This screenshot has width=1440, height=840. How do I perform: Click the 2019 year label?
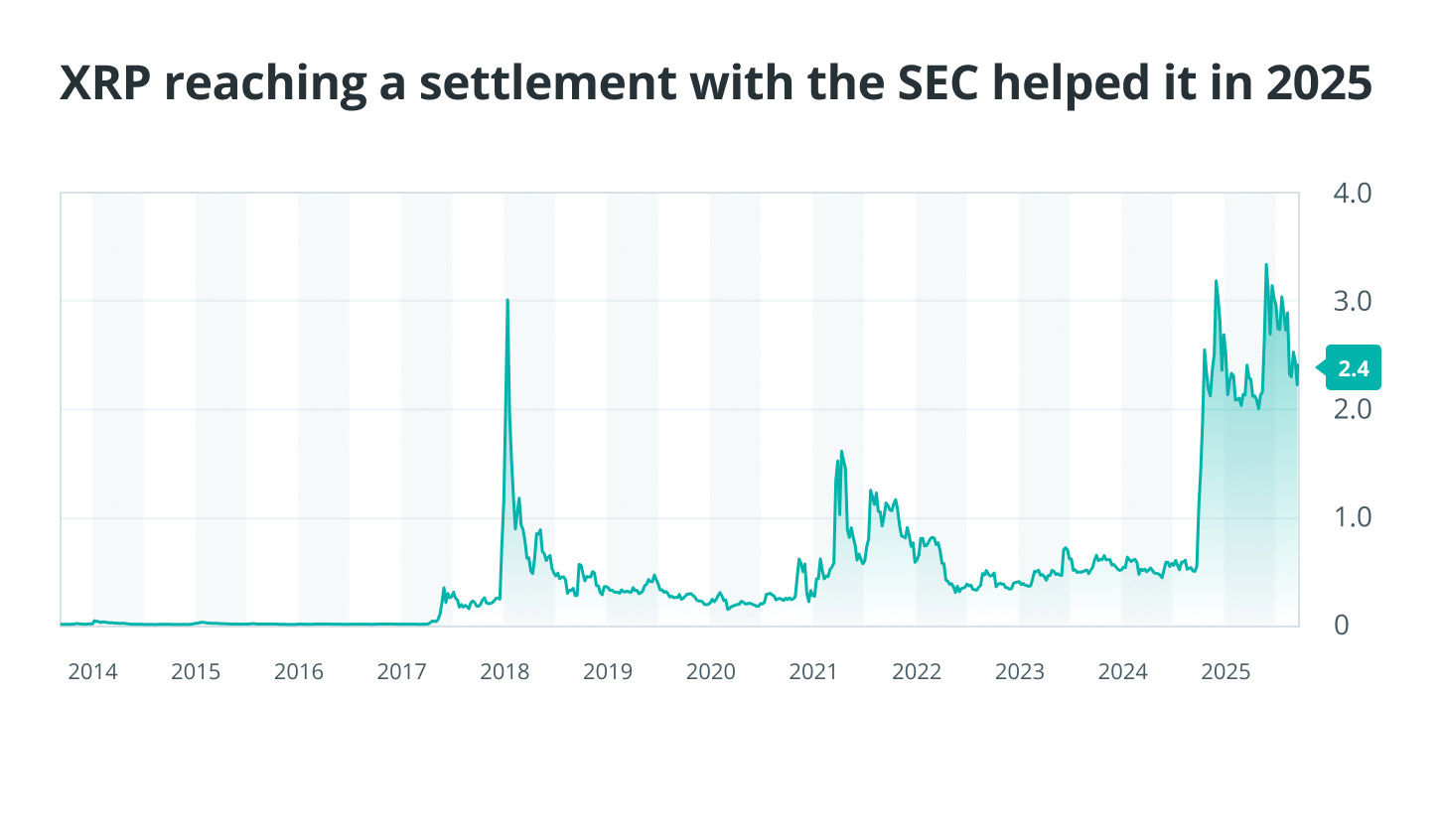point(608,672)
